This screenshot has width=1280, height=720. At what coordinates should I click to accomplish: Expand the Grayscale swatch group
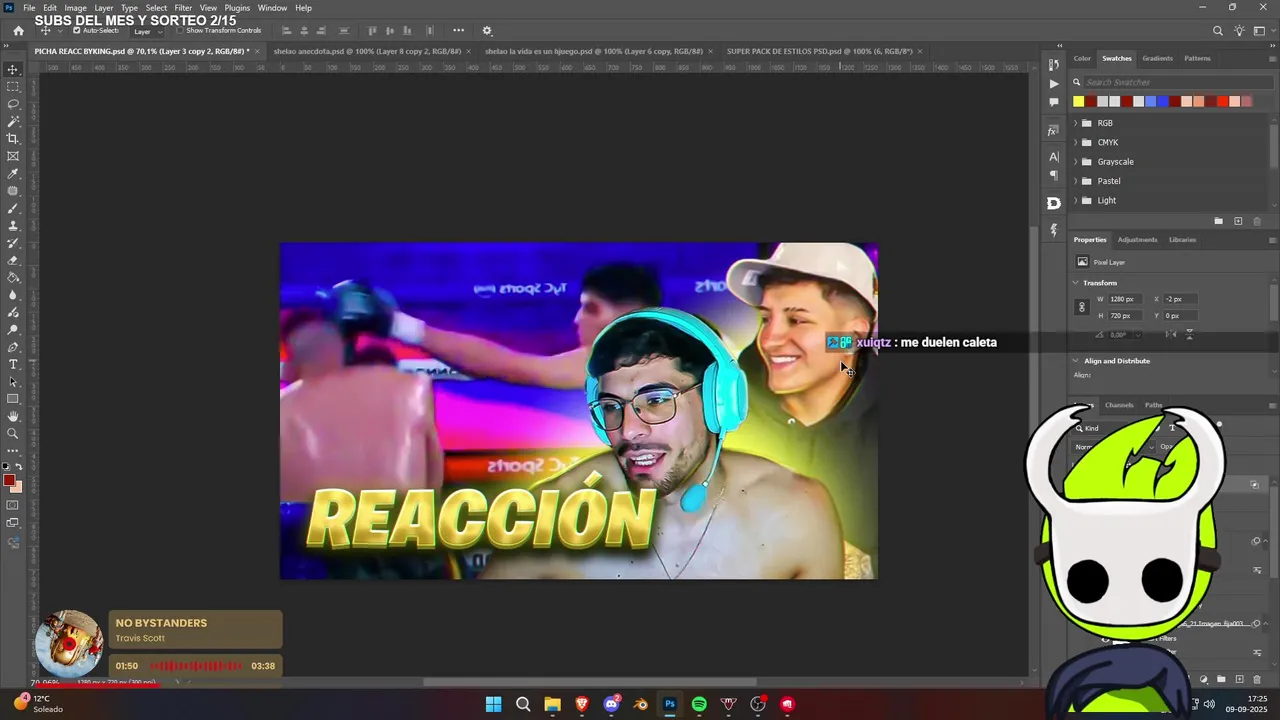1075,162
